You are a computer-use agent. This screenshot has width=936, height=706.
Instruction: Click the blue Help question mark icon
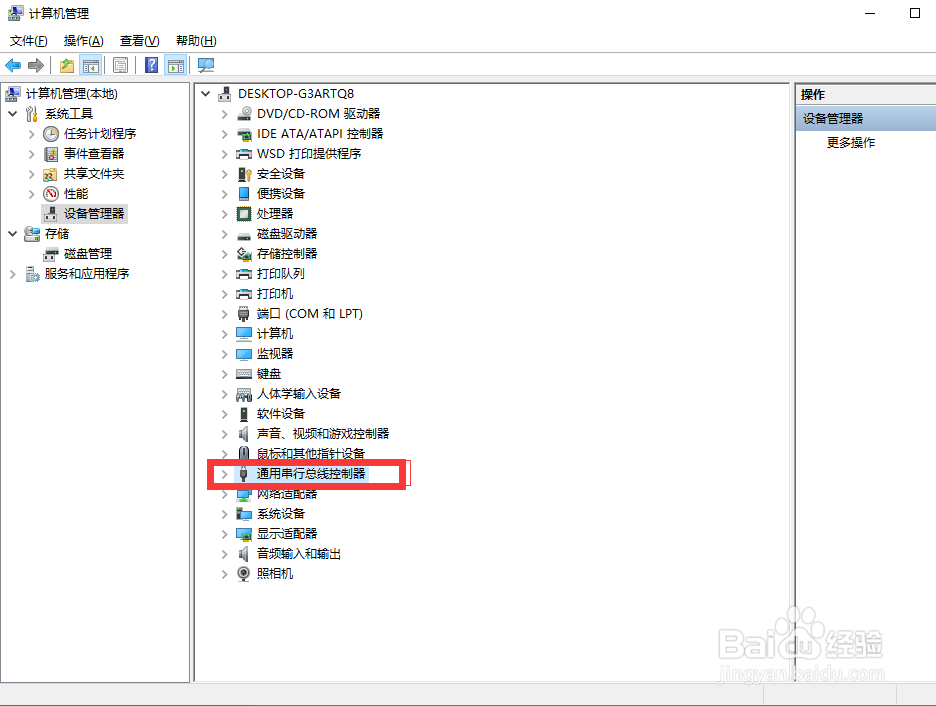152,65
